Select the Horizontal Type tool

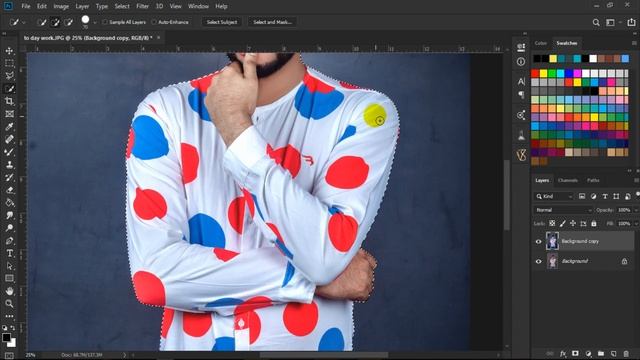coord(9,253)
